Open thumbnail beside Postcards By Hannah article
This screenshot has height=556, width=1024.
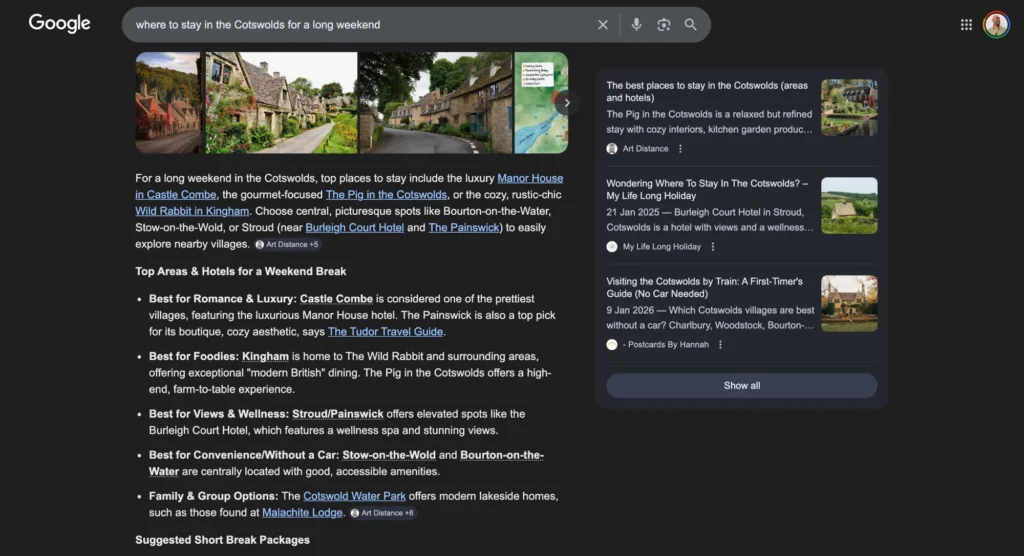point(849,303)
